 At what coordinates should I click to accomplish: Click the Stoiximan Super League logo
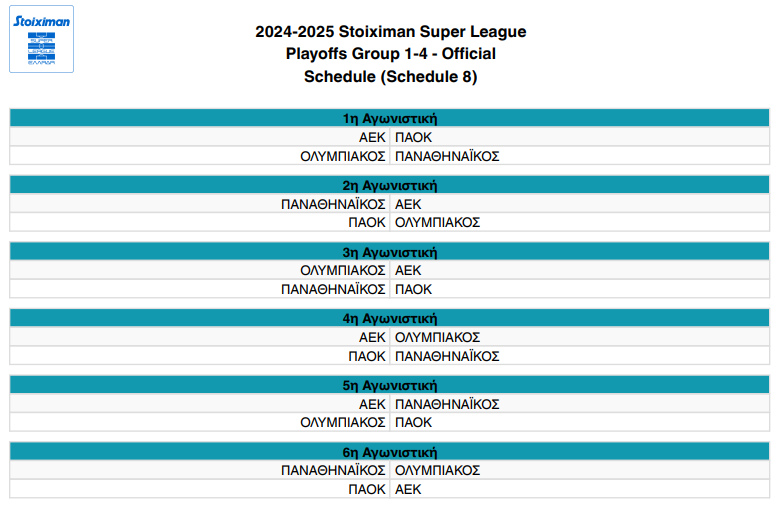tap(41, 39)
